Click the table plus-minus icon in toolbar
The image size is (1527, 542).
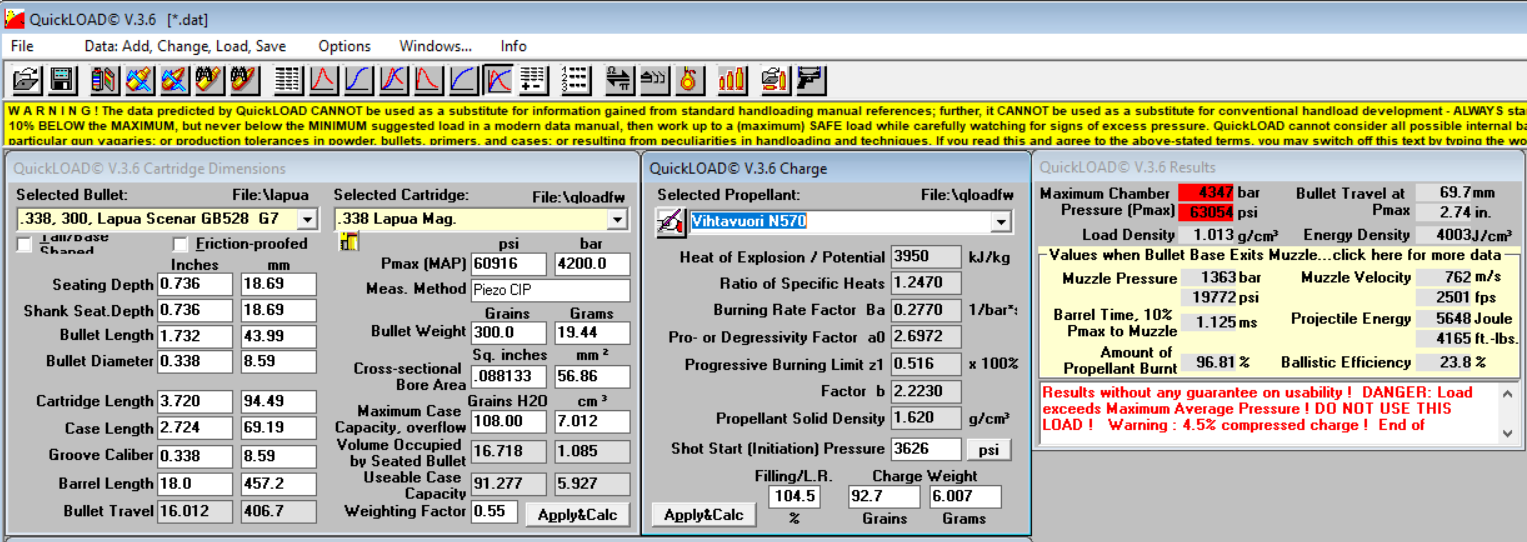(532, 79)
